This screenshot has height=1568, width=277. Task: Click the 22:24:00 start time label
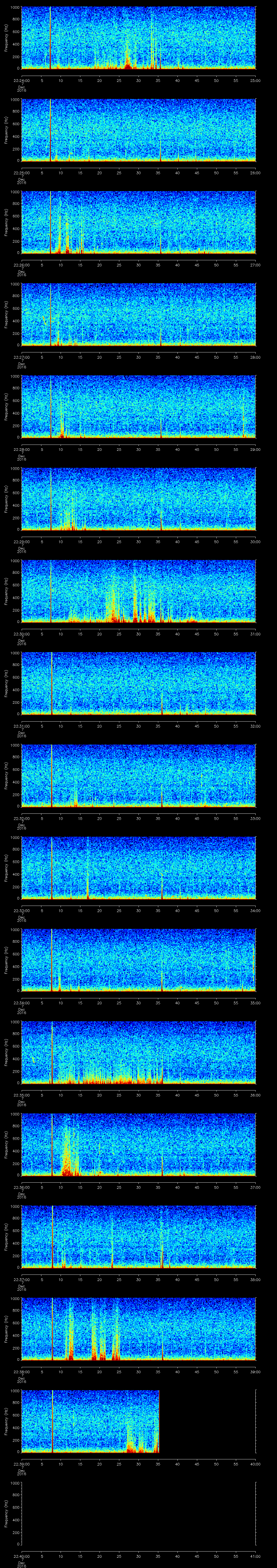(21, 80)
